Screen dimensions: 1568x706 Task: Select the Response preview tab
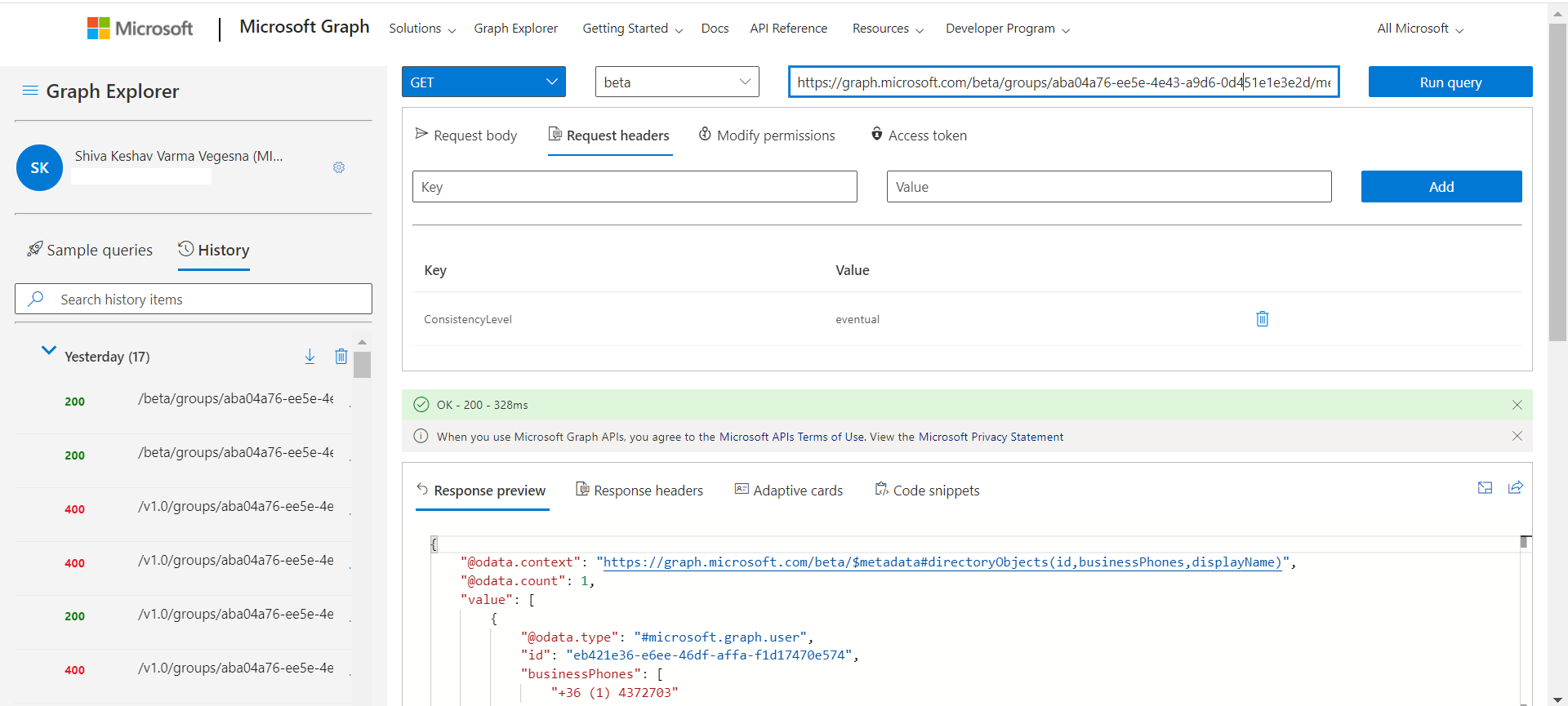481,491
